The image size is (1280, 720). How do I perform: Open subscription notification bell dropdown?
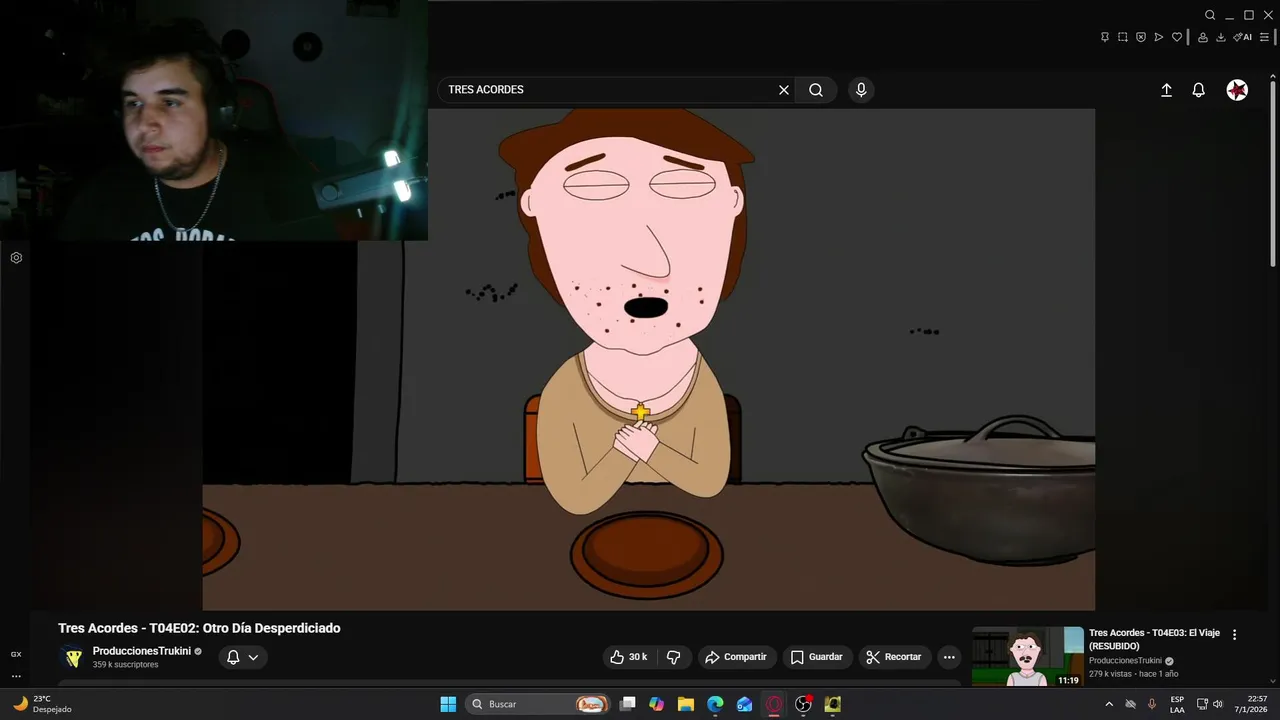(242, 657)
